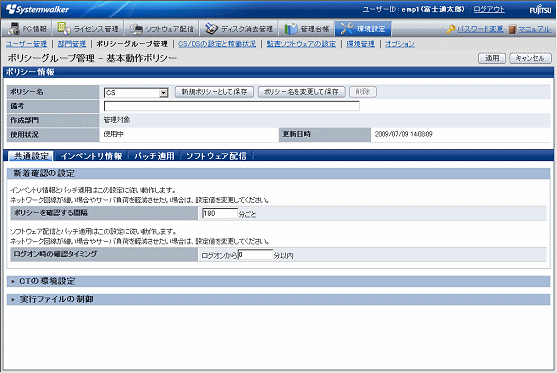Open the オプション link

click(x=400, y=44)
